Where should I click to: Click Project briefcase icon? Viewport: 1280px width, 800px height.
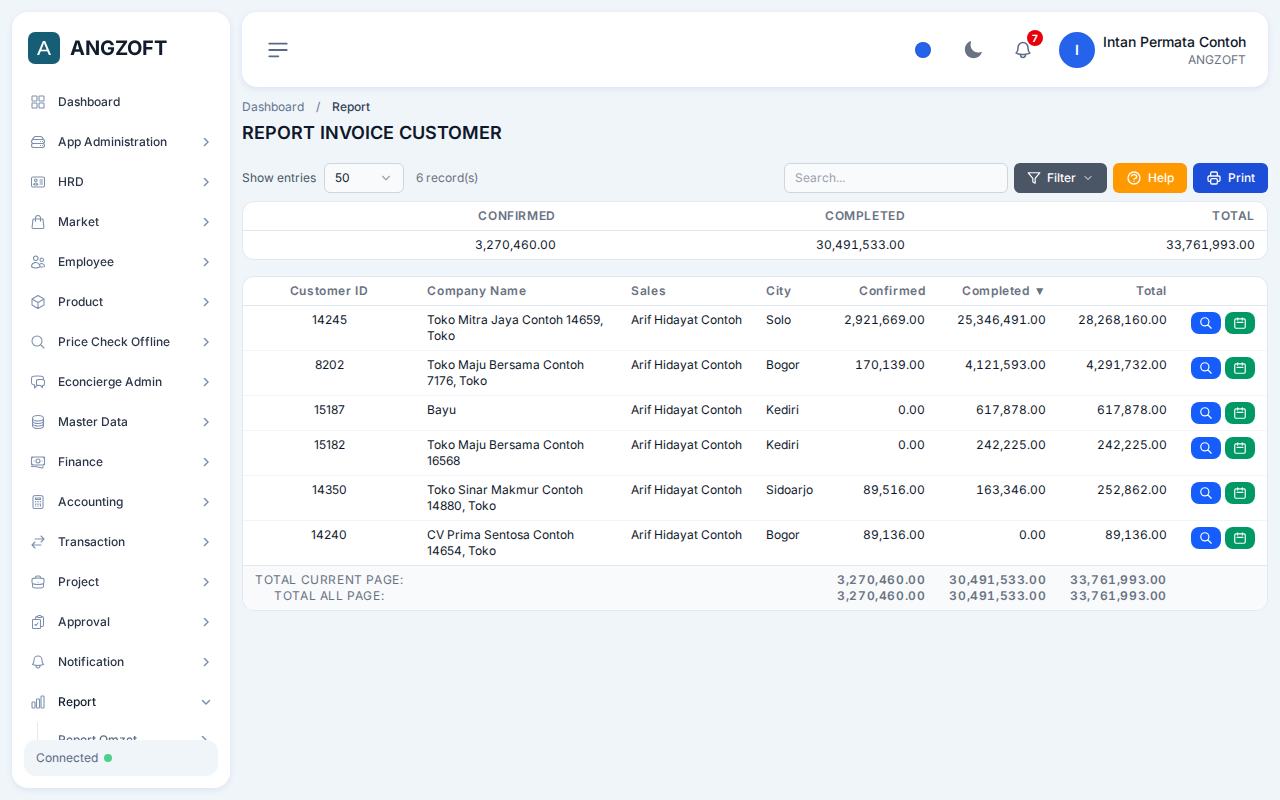click(x=38, y=582)
